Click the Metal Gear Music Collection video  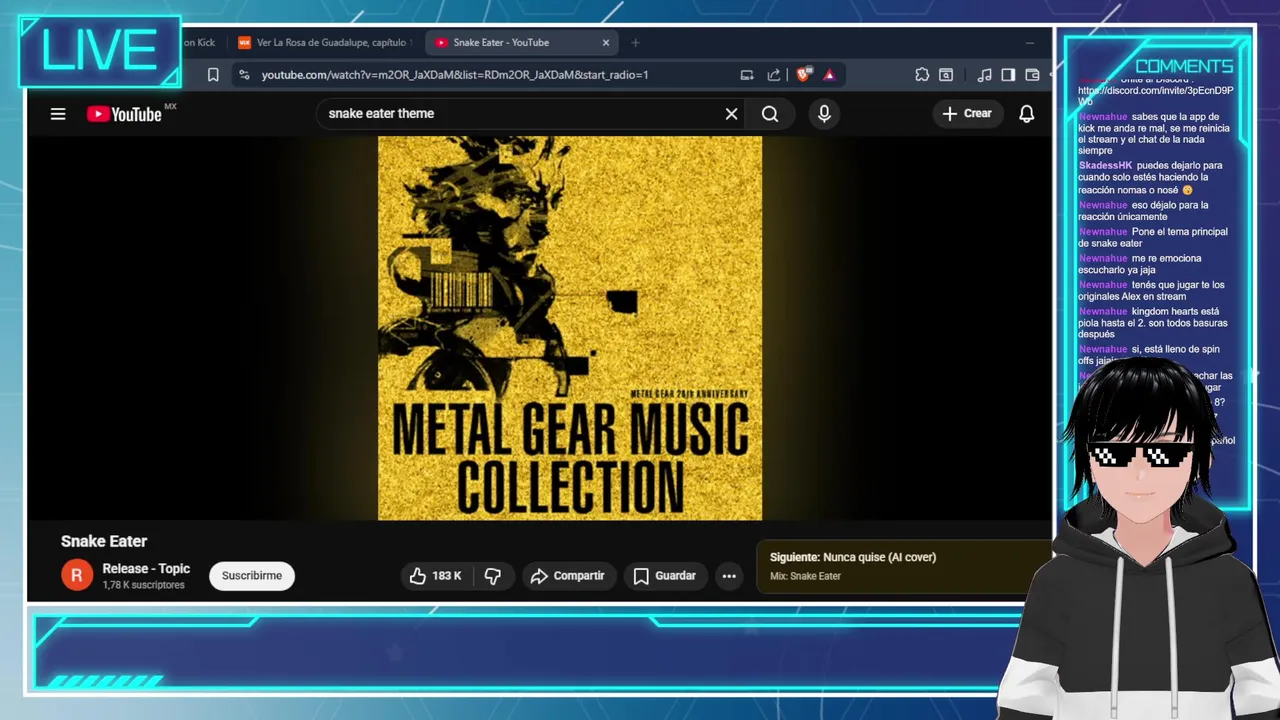tap(570, 328)
